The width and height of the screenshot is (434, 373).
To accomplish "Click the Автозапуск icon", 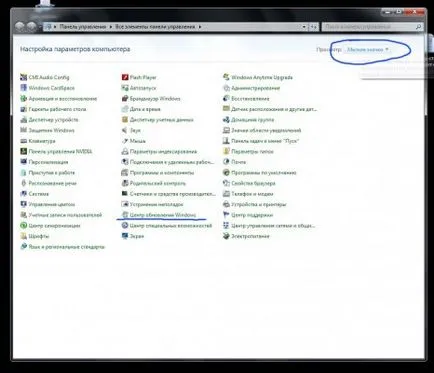I will (x=125, y=88).
